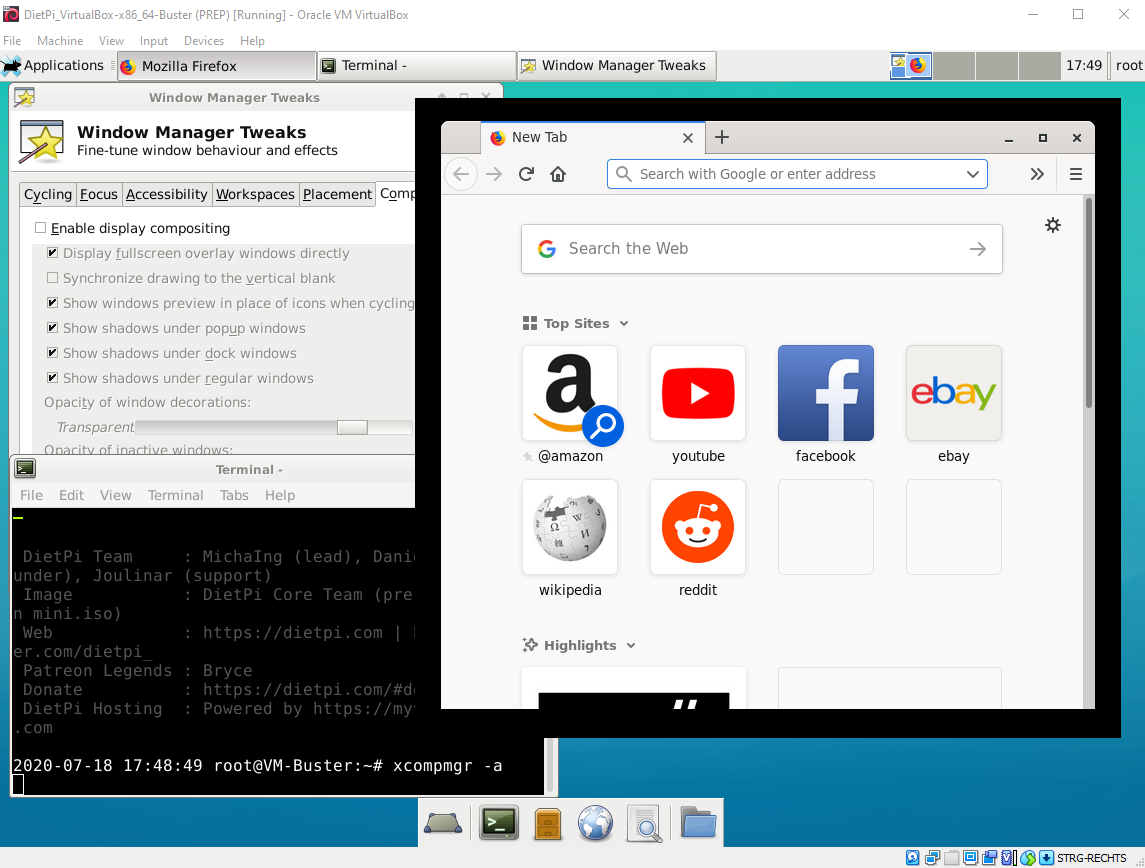This screenshot has height=868, width=1145.
Task: Collapse the Highlights section
Action: pos(631,645)
